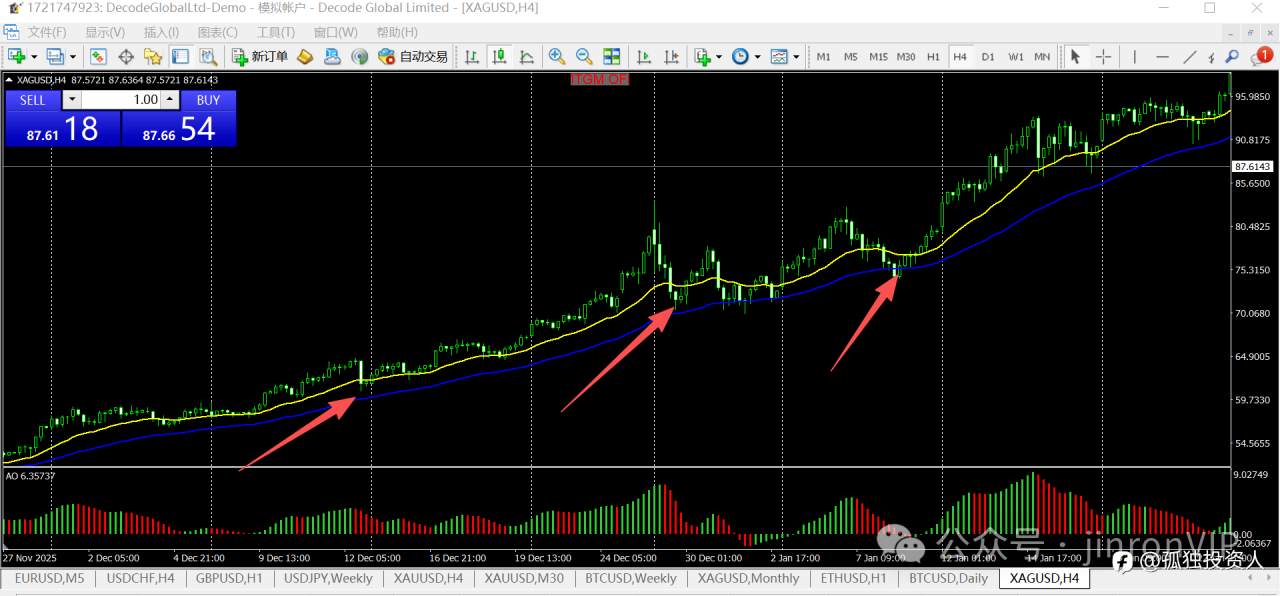Increase trade volume with up arrow
Image resolution: width=1280 pixels, height=596 pixels.
pyautogui.click(x=170, y=100)
